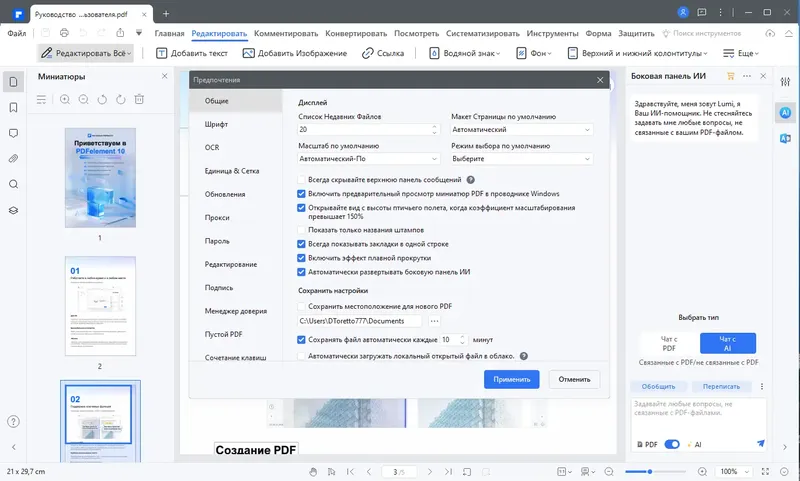
Task: Open the Конвертировать ribbon tab
Action: pos(356,33)
